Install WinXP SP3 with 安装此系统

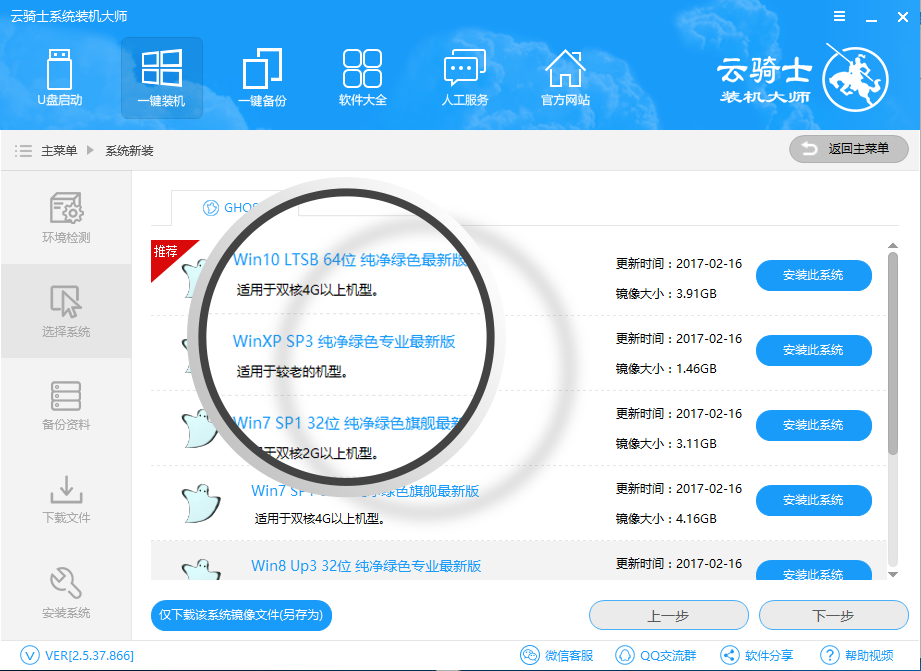pyautogui.click(x=813, y=350)
